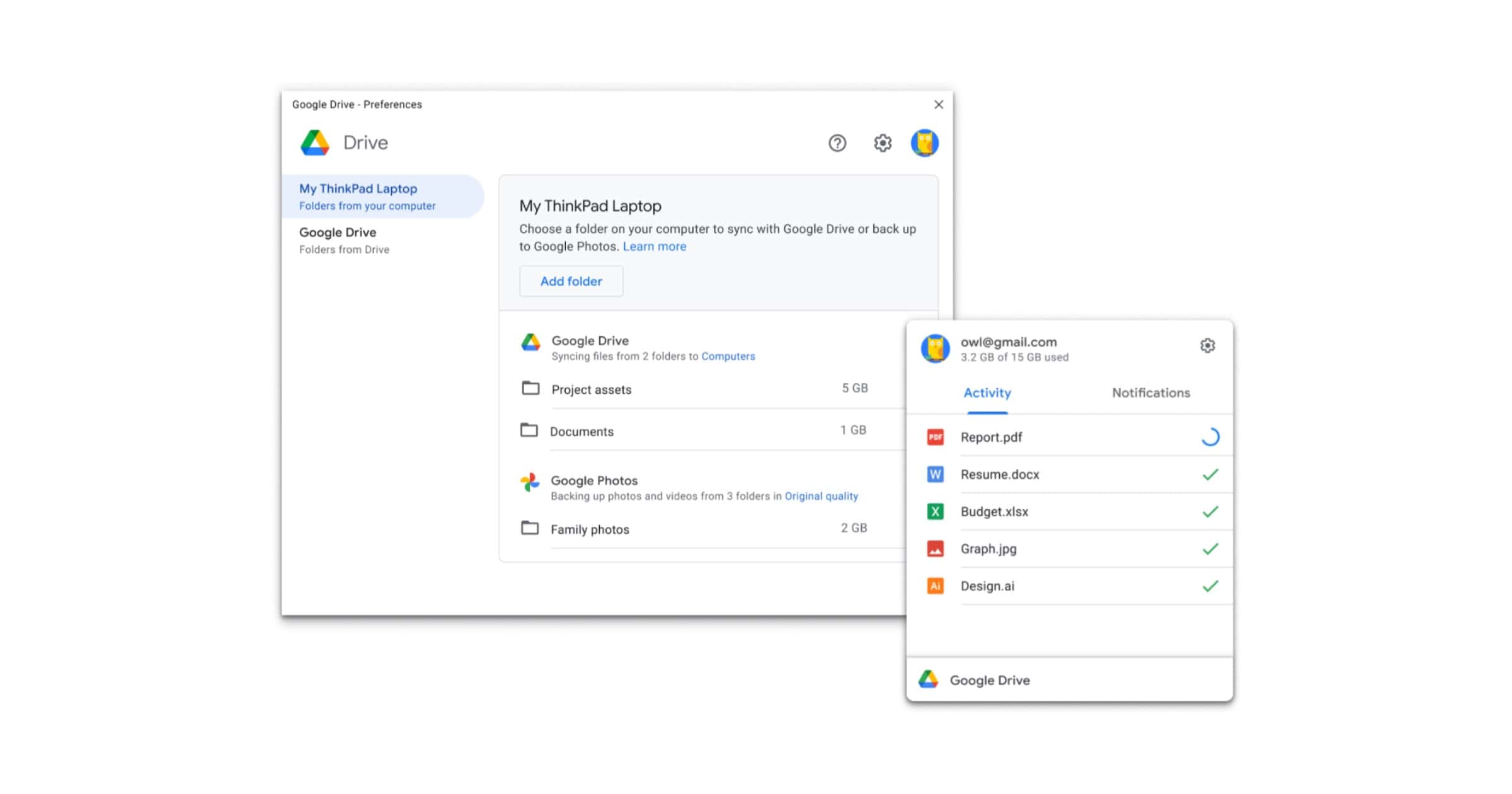1512x794 pixels.
Task: Click the Google Photos pinwheel icon
Action: 530,483
